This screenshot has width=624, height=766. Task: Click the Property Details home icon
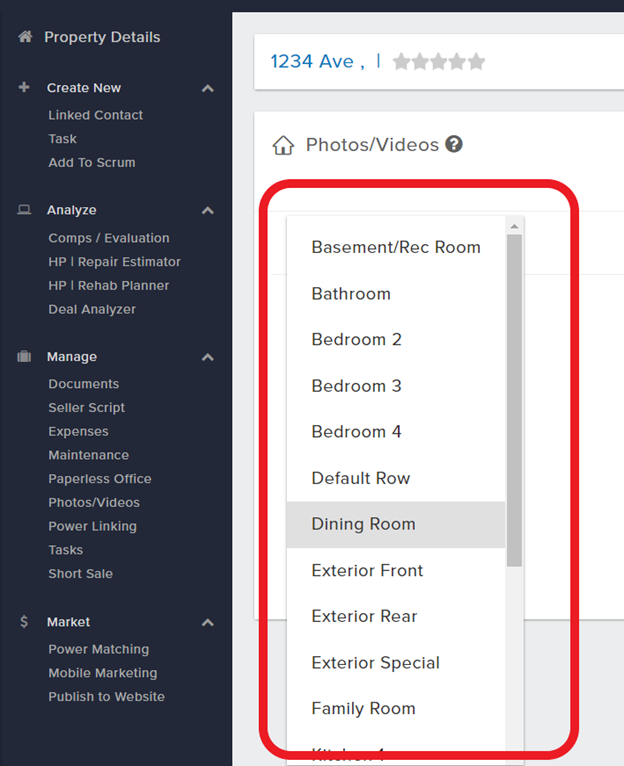click(x=25, y=37)
